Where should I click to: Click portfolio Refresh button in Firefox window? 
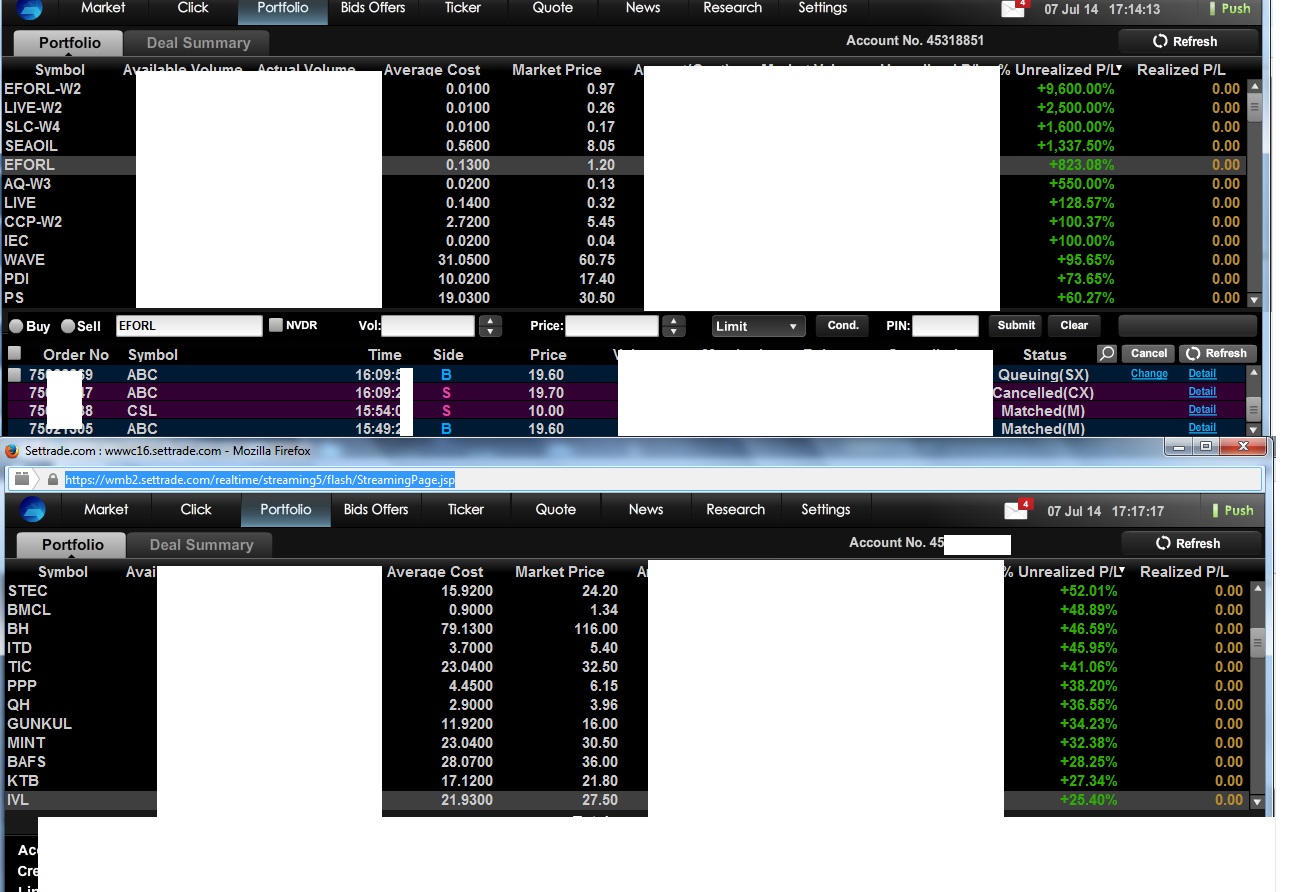click(1190, 544)
